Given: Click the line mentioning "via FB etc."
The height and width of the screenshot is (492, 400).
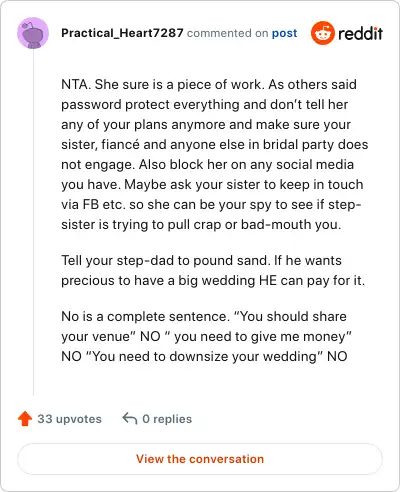Looking at the screenshot, I should [211, 204].
